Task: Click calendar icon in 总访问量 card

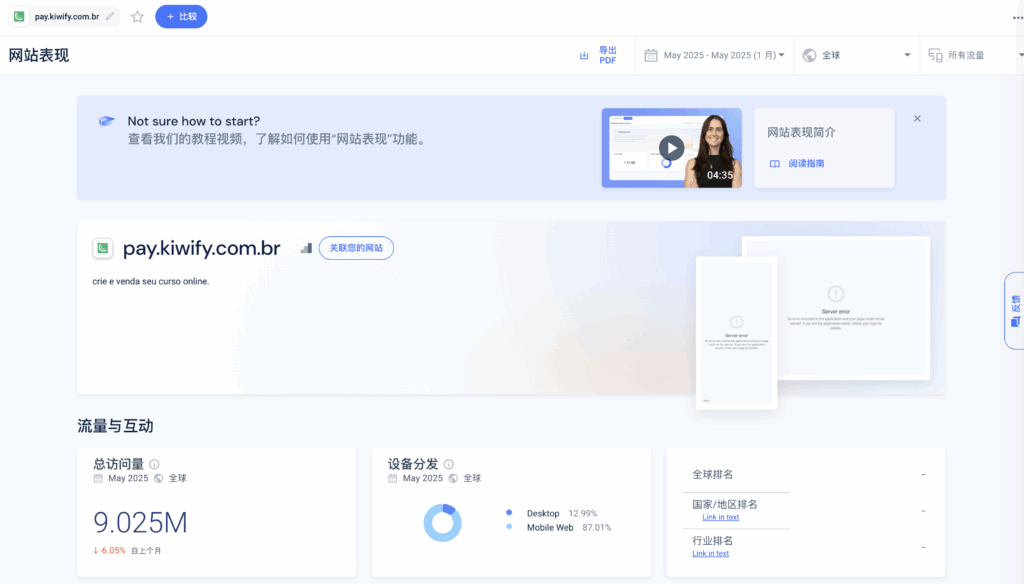Action: [x=98, y=478]
